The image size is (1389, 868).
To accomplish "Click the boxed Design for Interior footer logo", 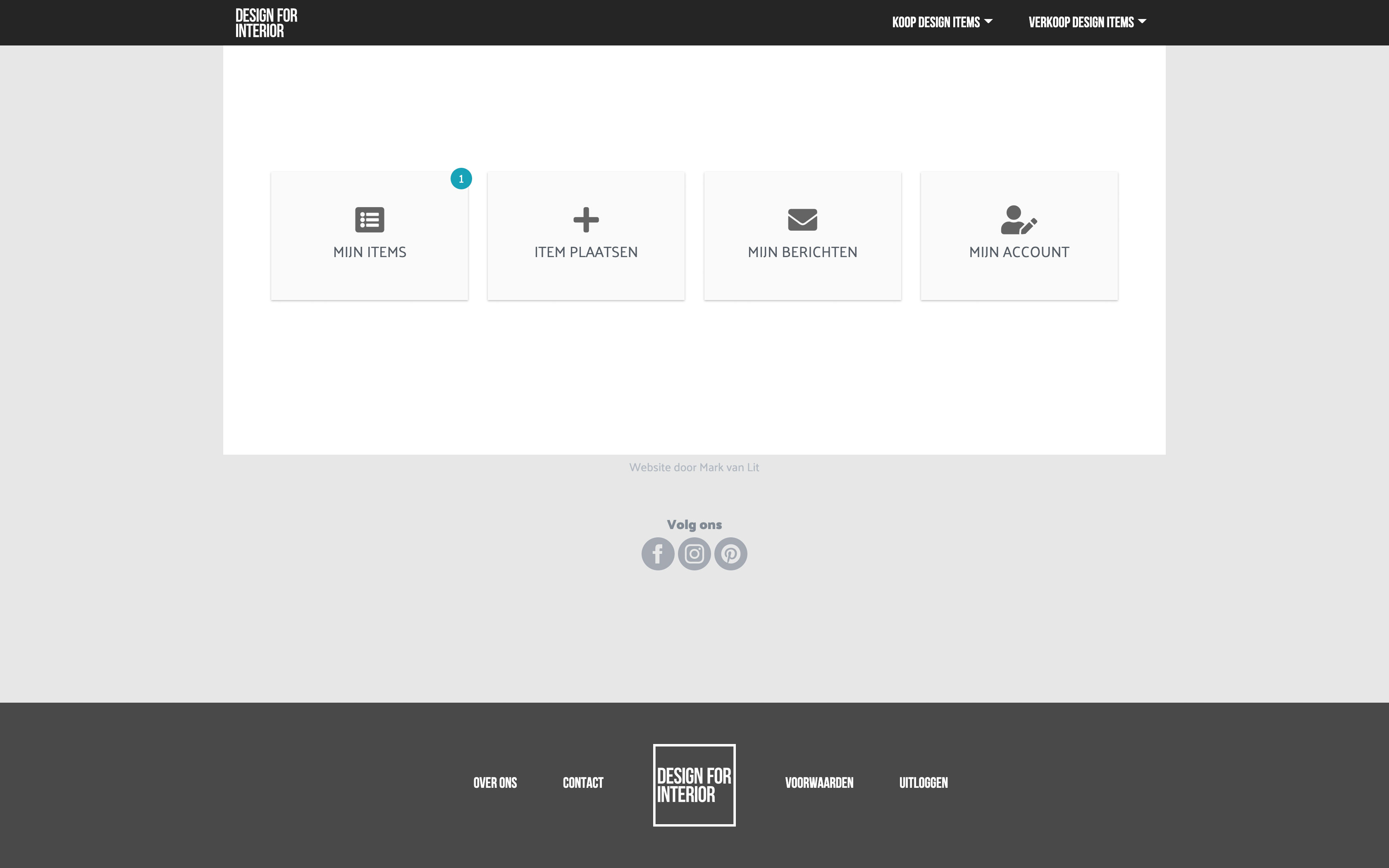I will pos(694,785).
